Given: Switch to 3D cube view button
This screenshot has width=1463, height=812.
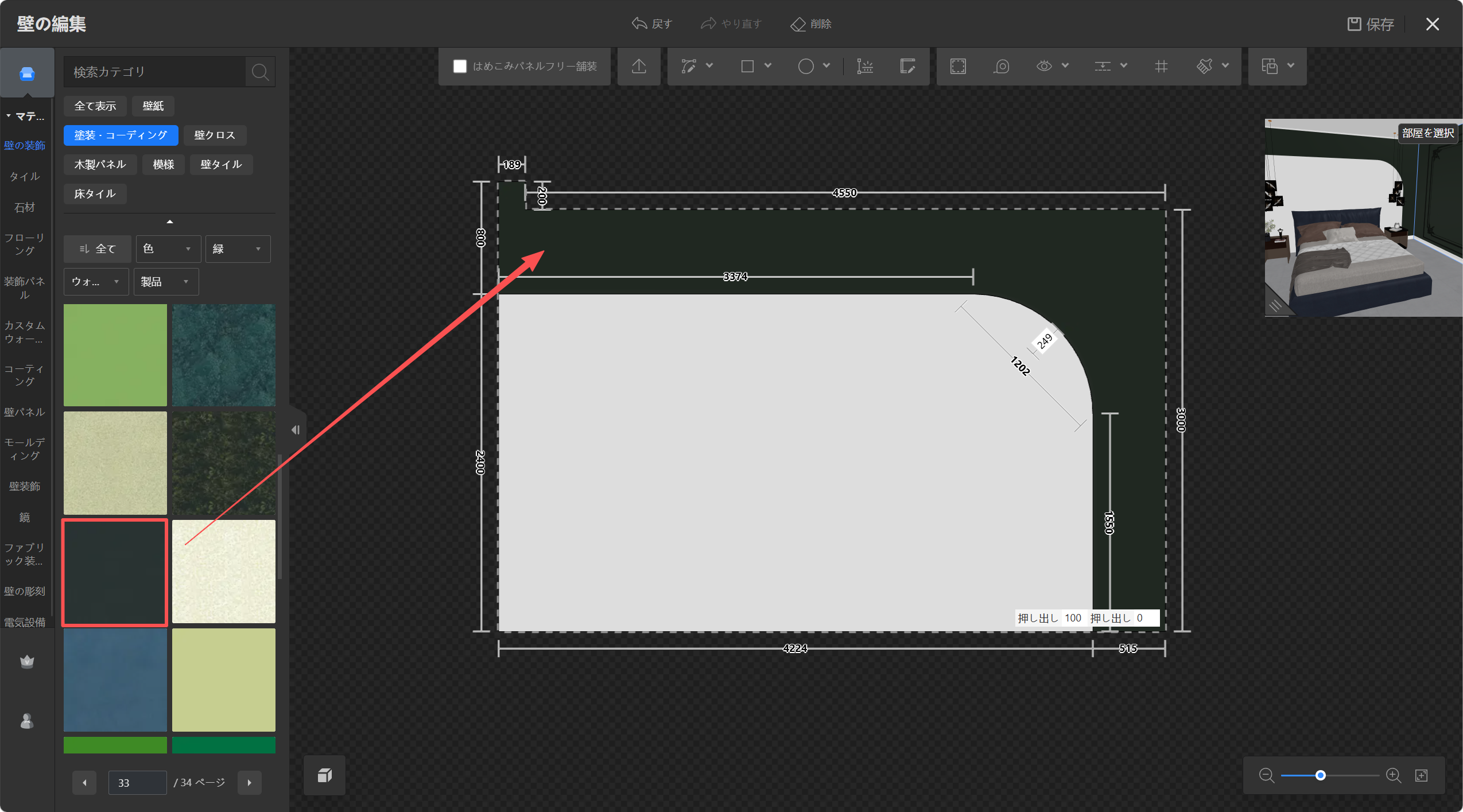Looking at the screenshot, I should pos(325,775).
